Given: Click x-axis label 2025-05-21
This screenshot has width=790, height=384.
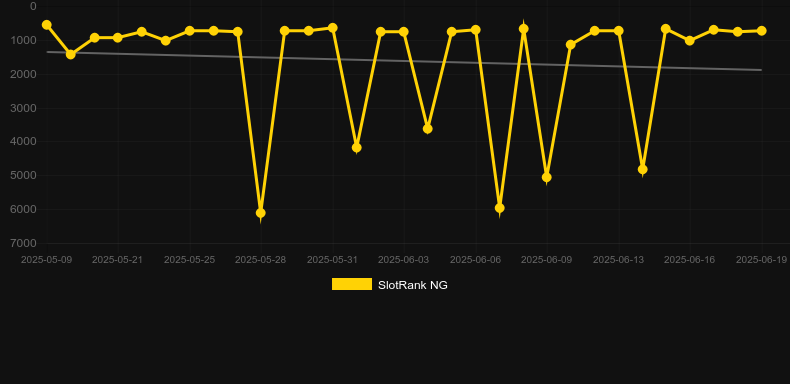Looking at the screenshot, I should 117,260.
